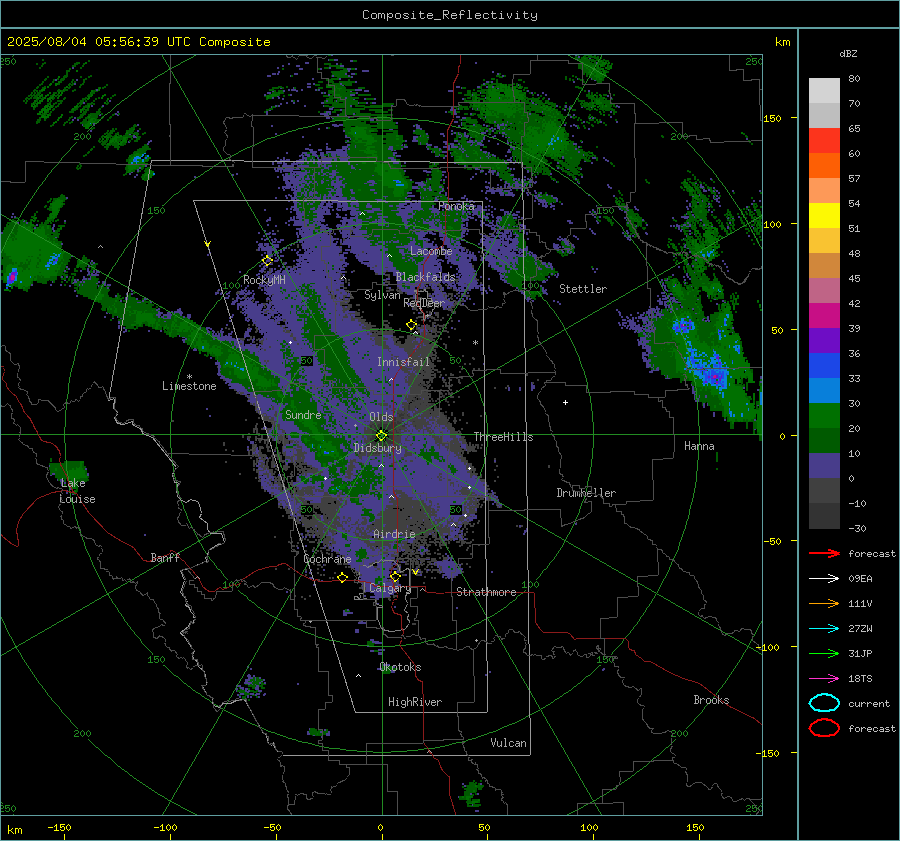Click the Sylvan city label
This screenshot has height=841, width=900.
point(382,295)
